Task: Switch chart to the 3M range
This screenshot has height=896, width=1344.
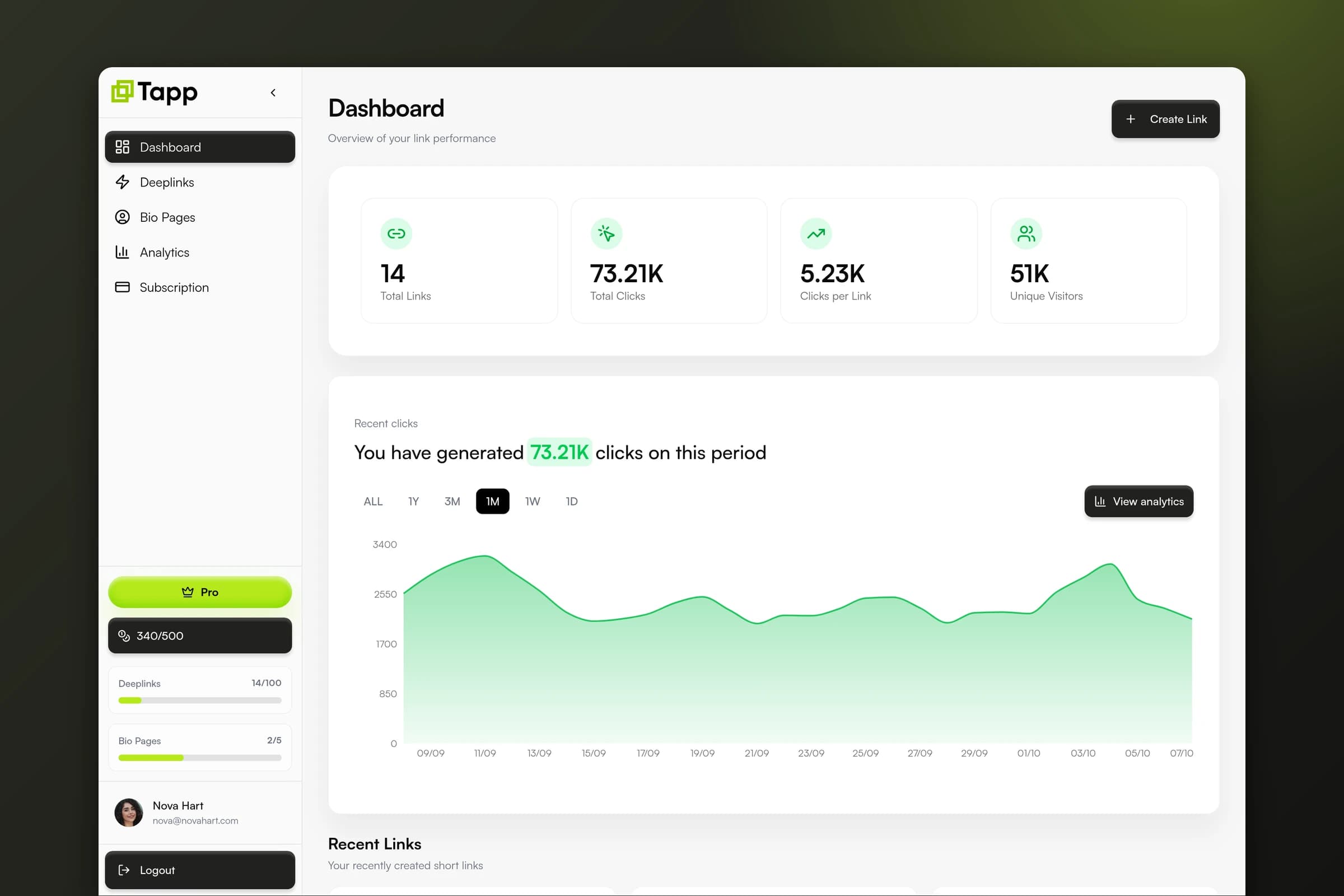Action: point(452,501)
